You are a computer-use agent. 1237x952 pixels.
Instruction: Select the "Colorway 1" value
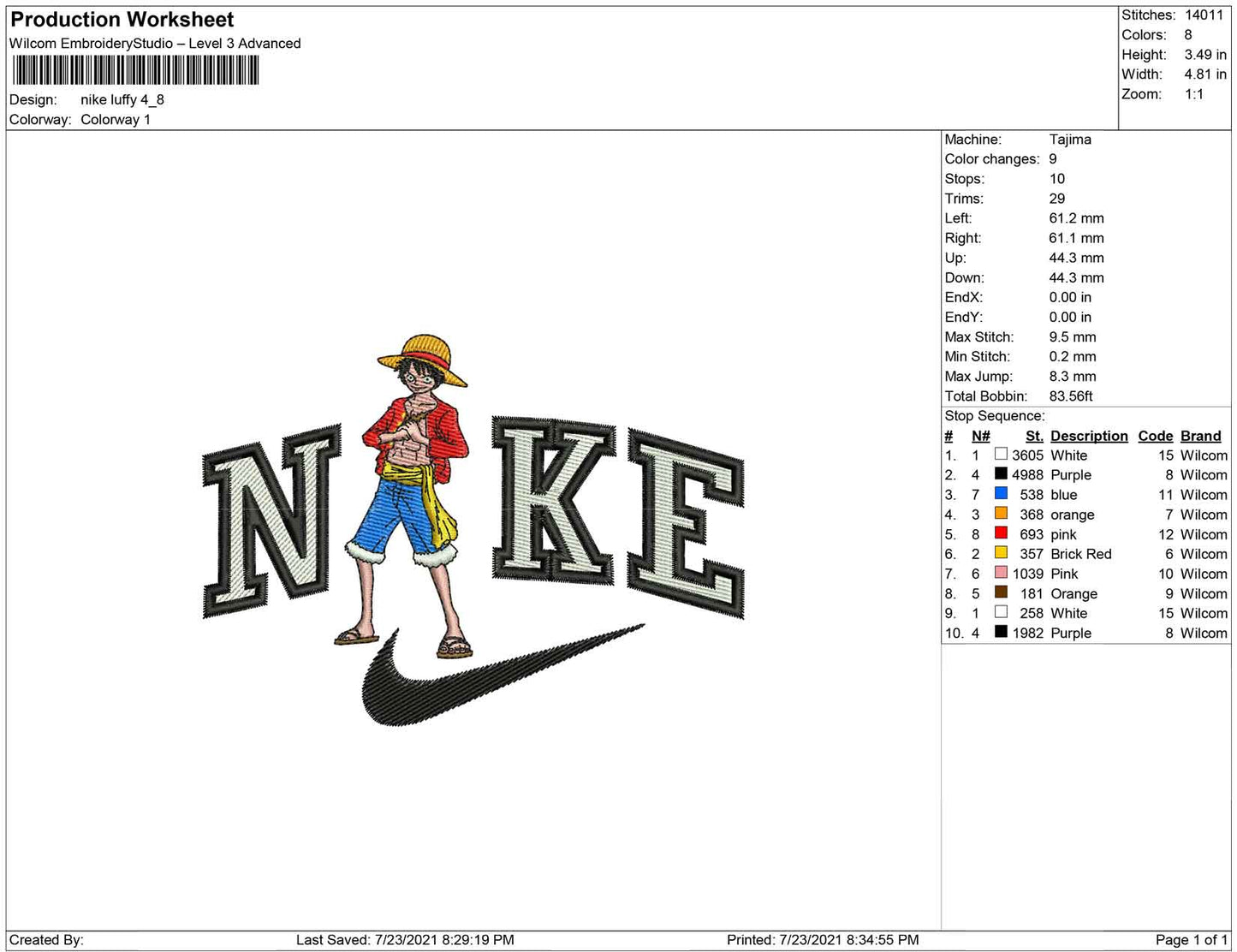point(116,119)
